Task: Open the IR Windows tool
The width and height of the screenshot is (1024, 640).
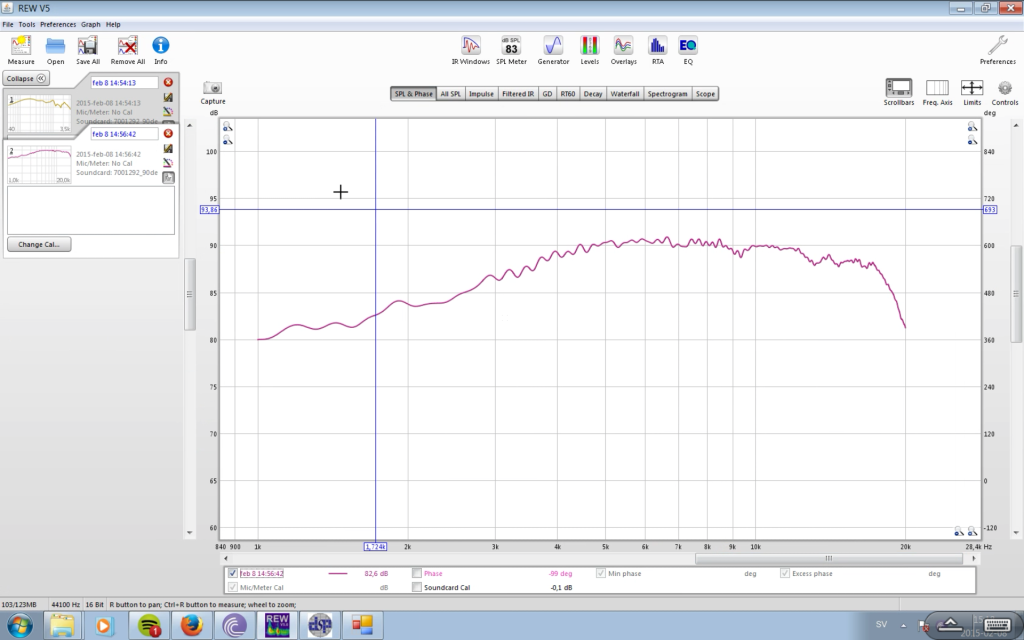Action: point(470,46)
